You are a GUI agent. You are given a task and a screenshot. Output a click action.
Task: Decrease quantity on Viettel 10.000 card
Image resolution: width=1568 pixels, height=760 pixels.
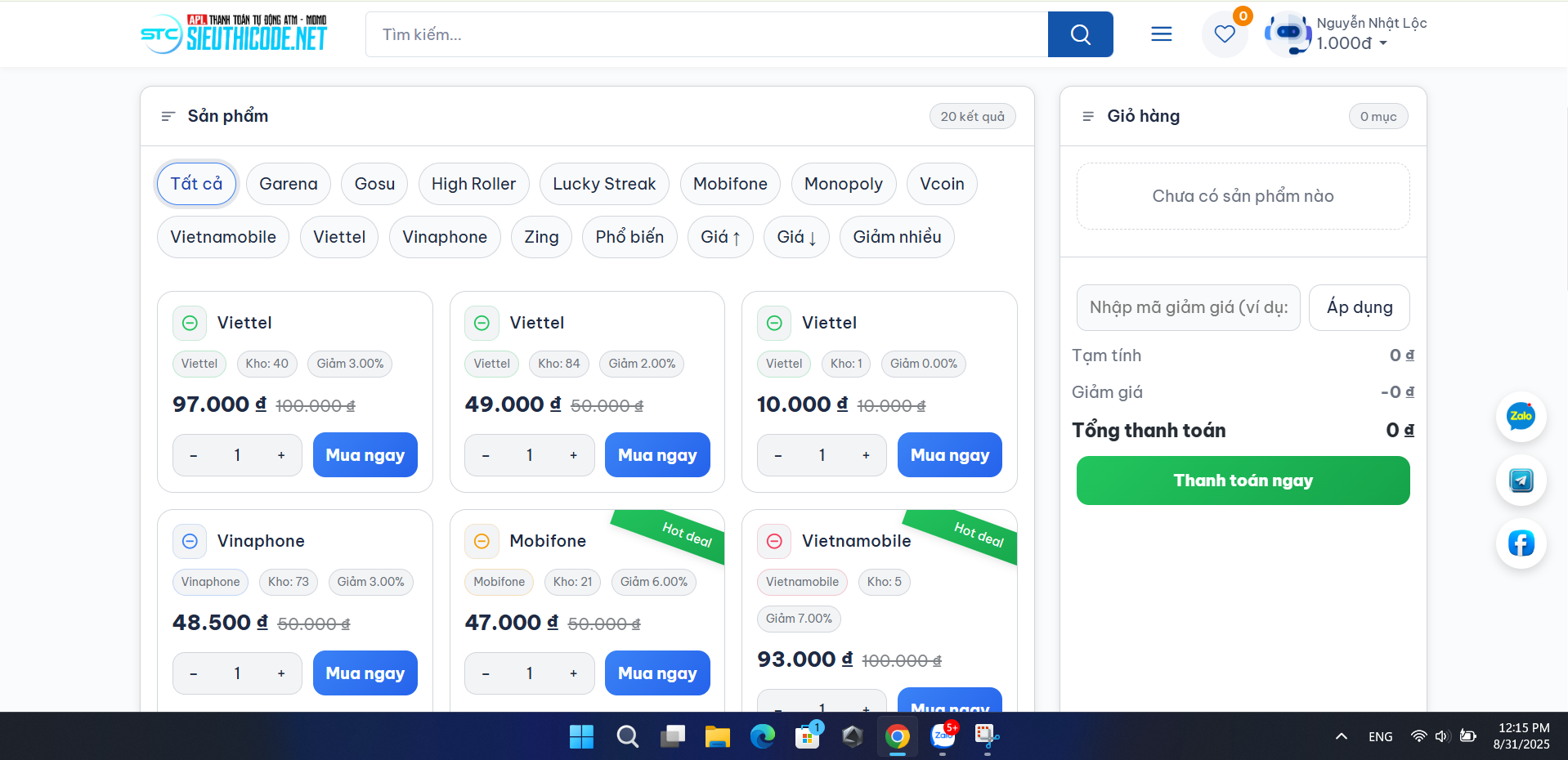778,455
